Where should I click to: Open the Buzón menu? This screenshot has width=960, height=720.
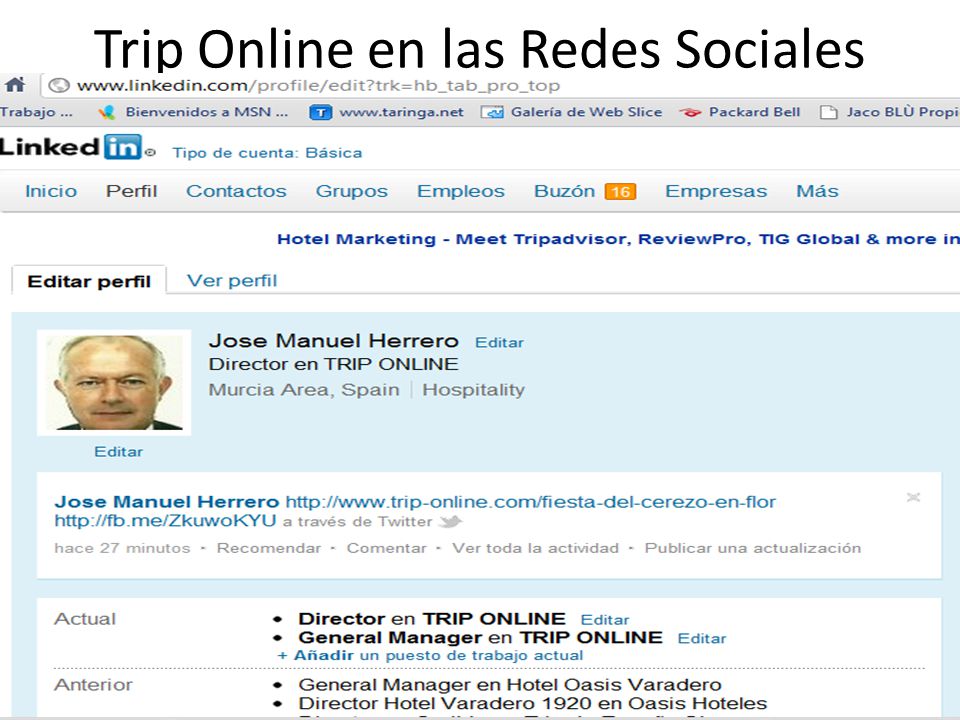pyautogui.click(x=564, y=191)
